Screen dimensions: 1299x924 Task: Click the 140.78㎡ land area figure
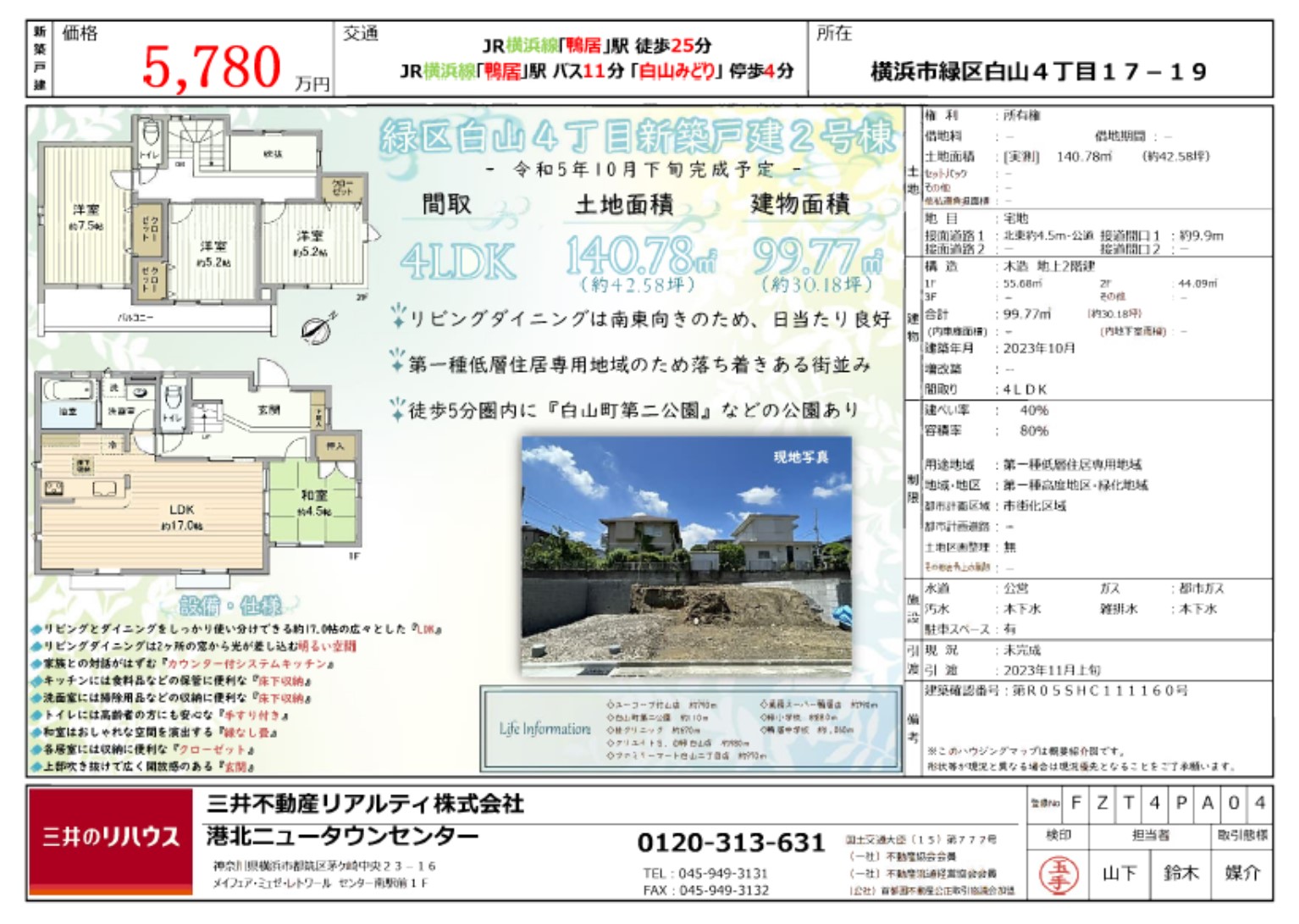pos(641,256)
